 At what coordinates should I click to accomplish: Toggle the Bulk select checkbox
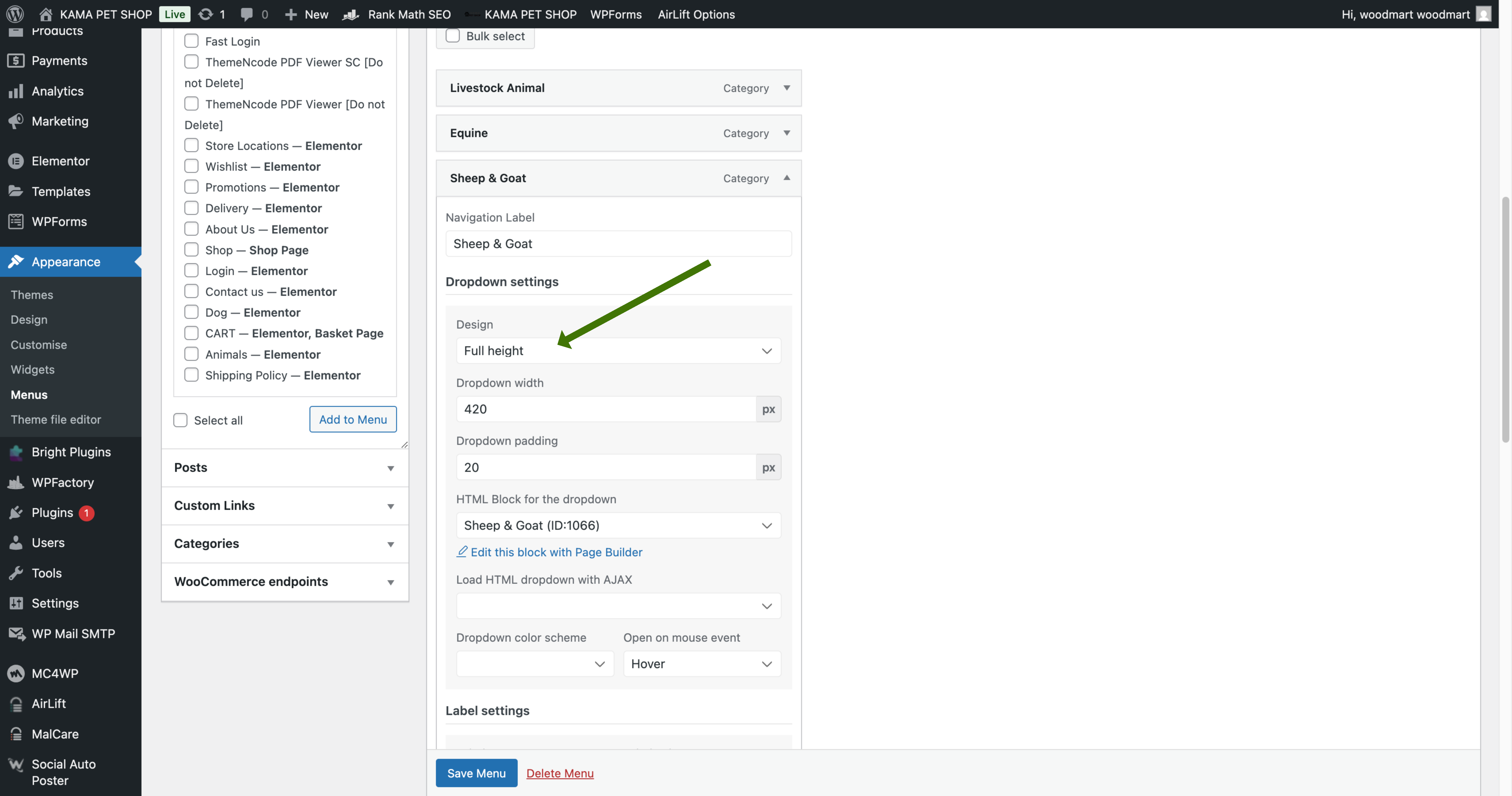coord(452,36)
